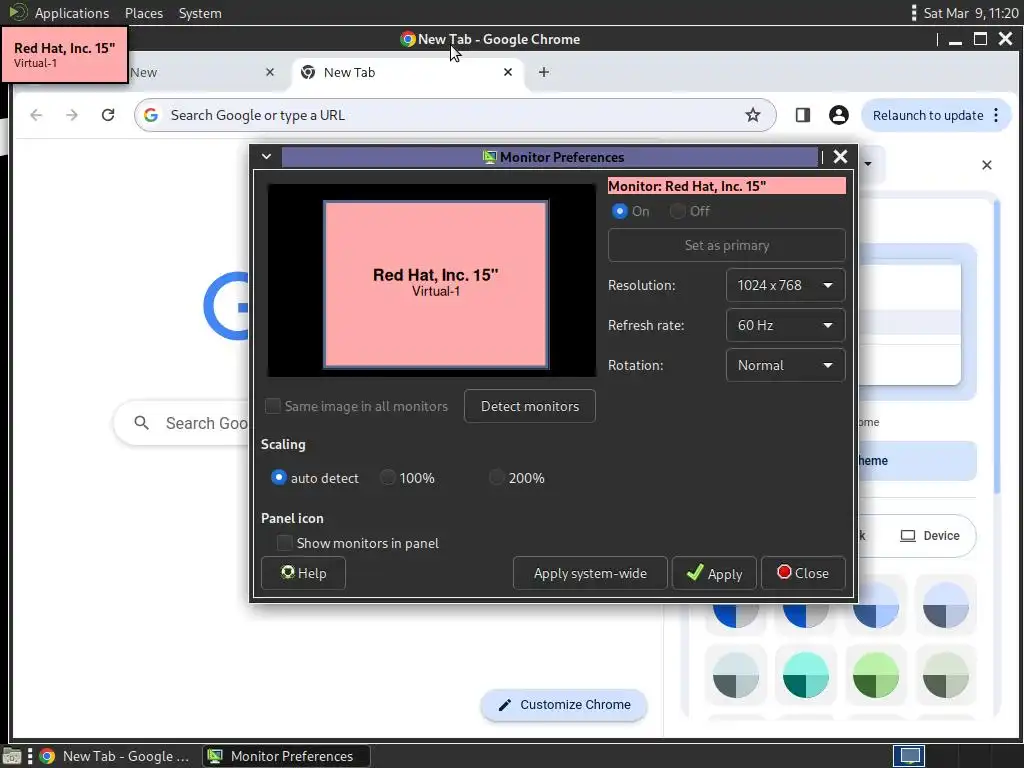Apply monitor settings

click(714, 573)
